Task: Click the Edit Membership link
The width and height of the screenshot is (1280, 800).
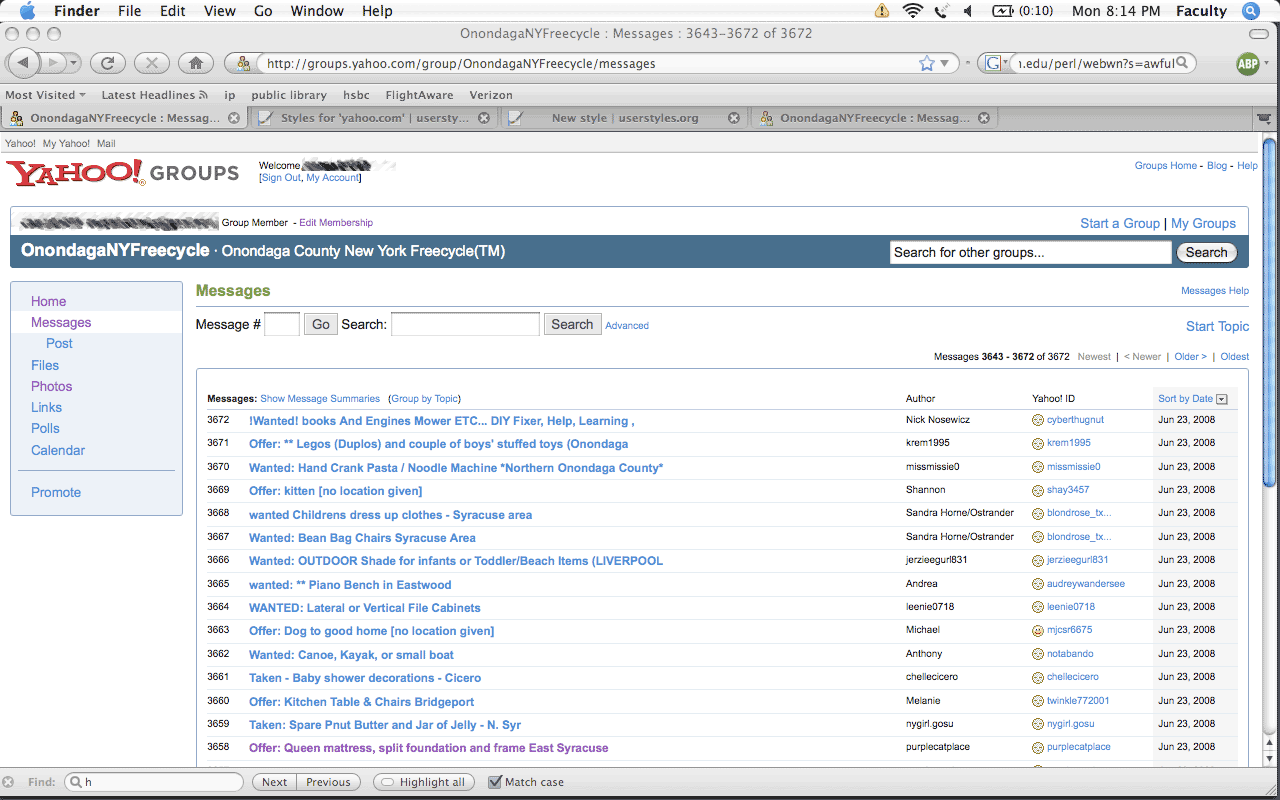Action: tap(336, 223)
